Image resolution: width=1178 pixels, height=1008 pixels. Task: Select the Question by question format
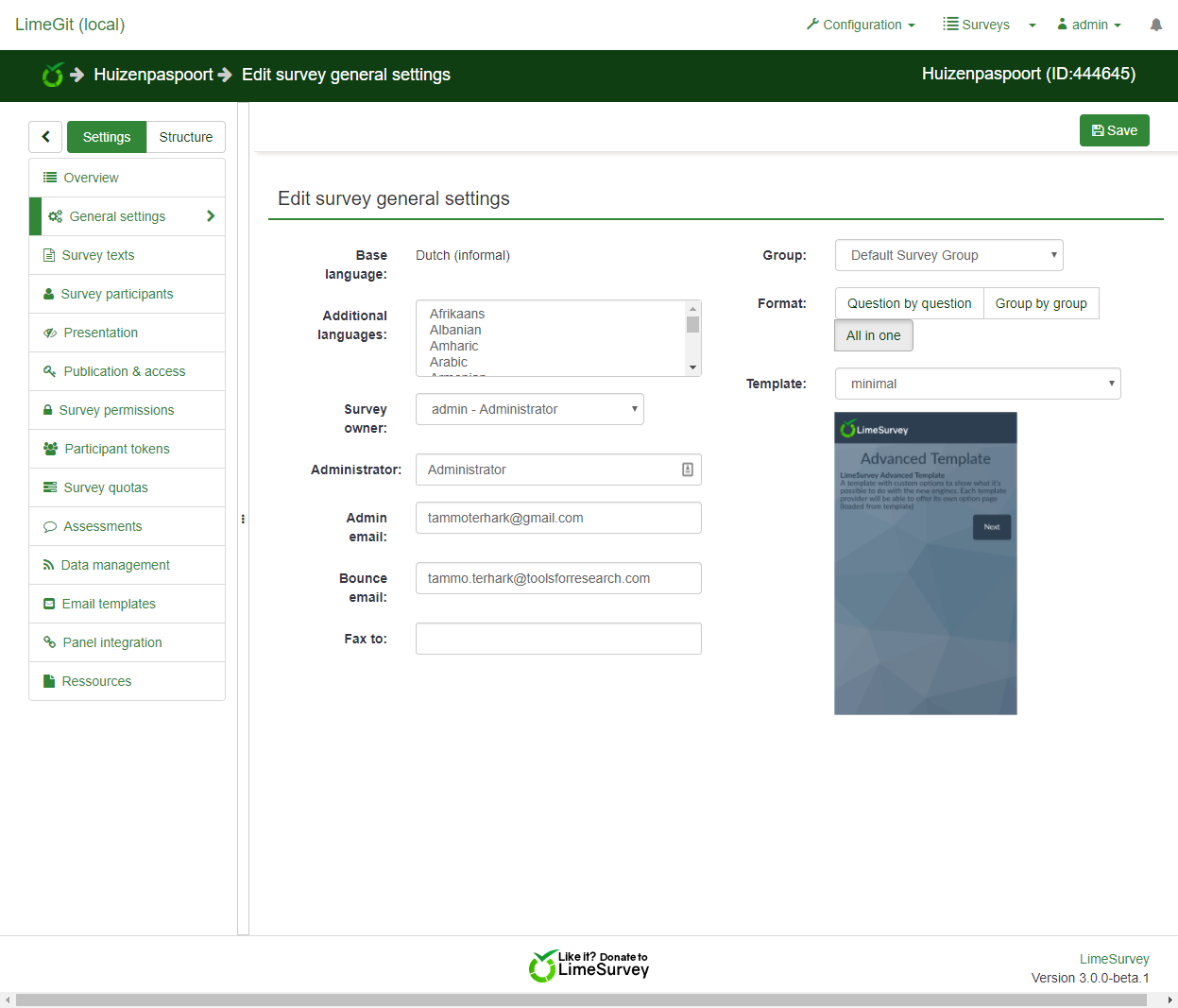[x=909, y=303]
